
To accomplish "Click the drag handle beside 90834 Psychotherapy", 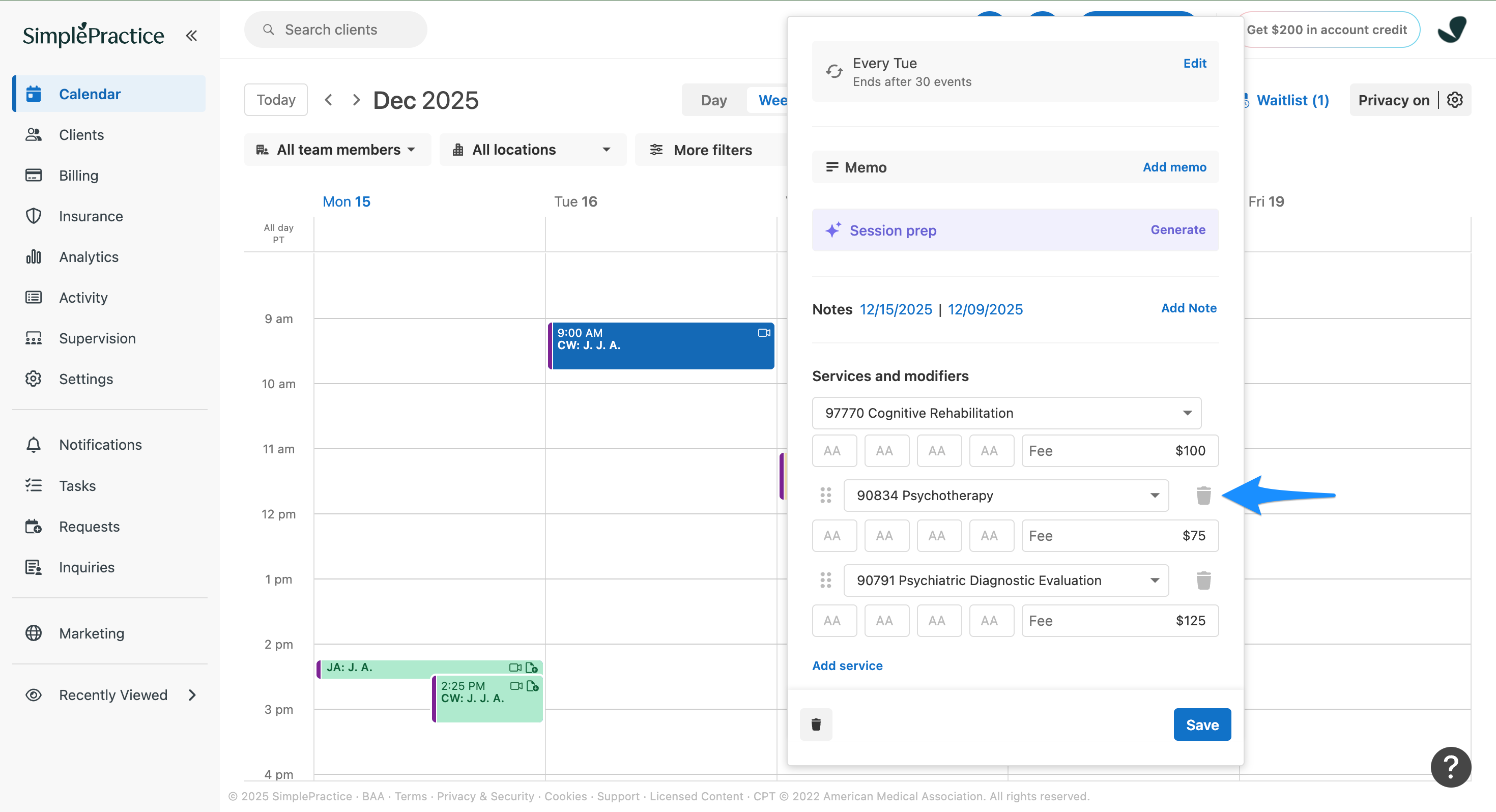I will [x=825, y=496].
